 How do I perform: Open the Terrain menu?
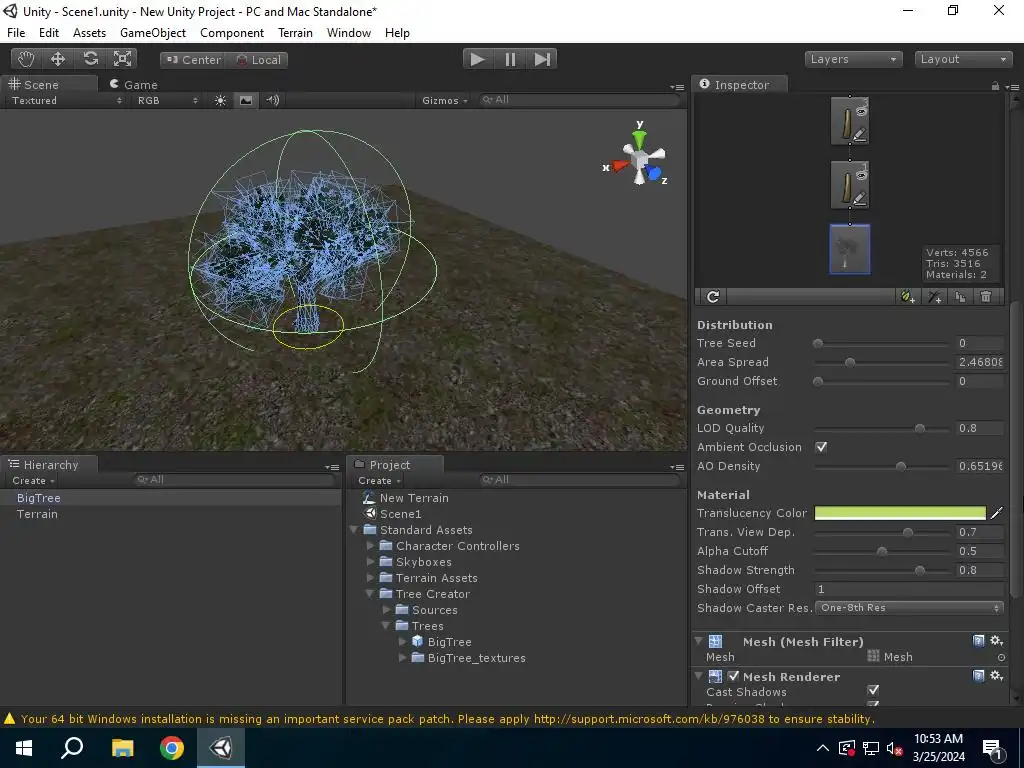click(x=295, y=33)
